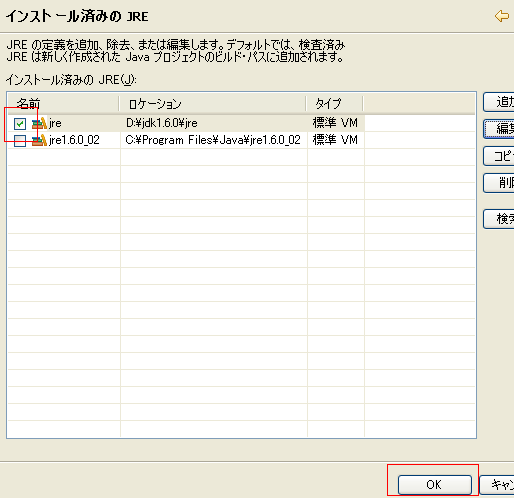
Task: Click the キャンセル (Cancel) button
Action: tap(497, 485)
